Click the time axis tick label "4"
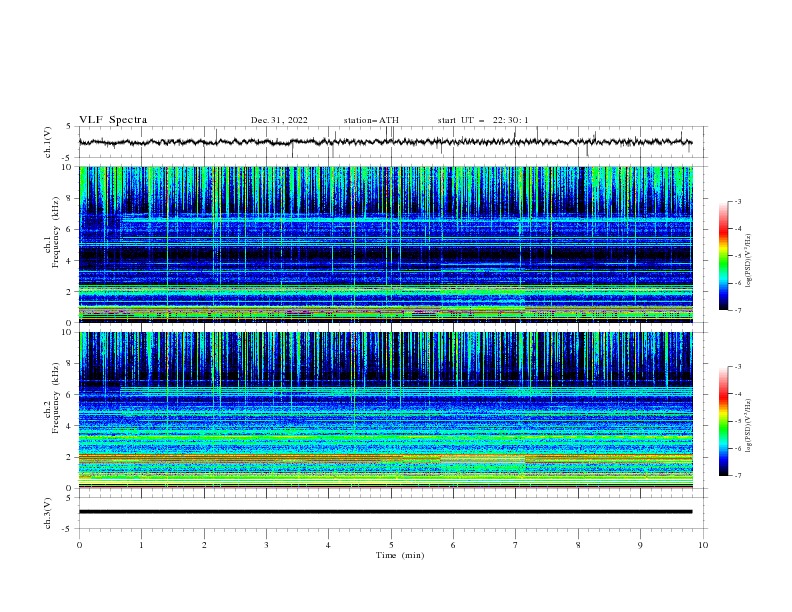The image size is (792, 612). (x=328, y=545)
